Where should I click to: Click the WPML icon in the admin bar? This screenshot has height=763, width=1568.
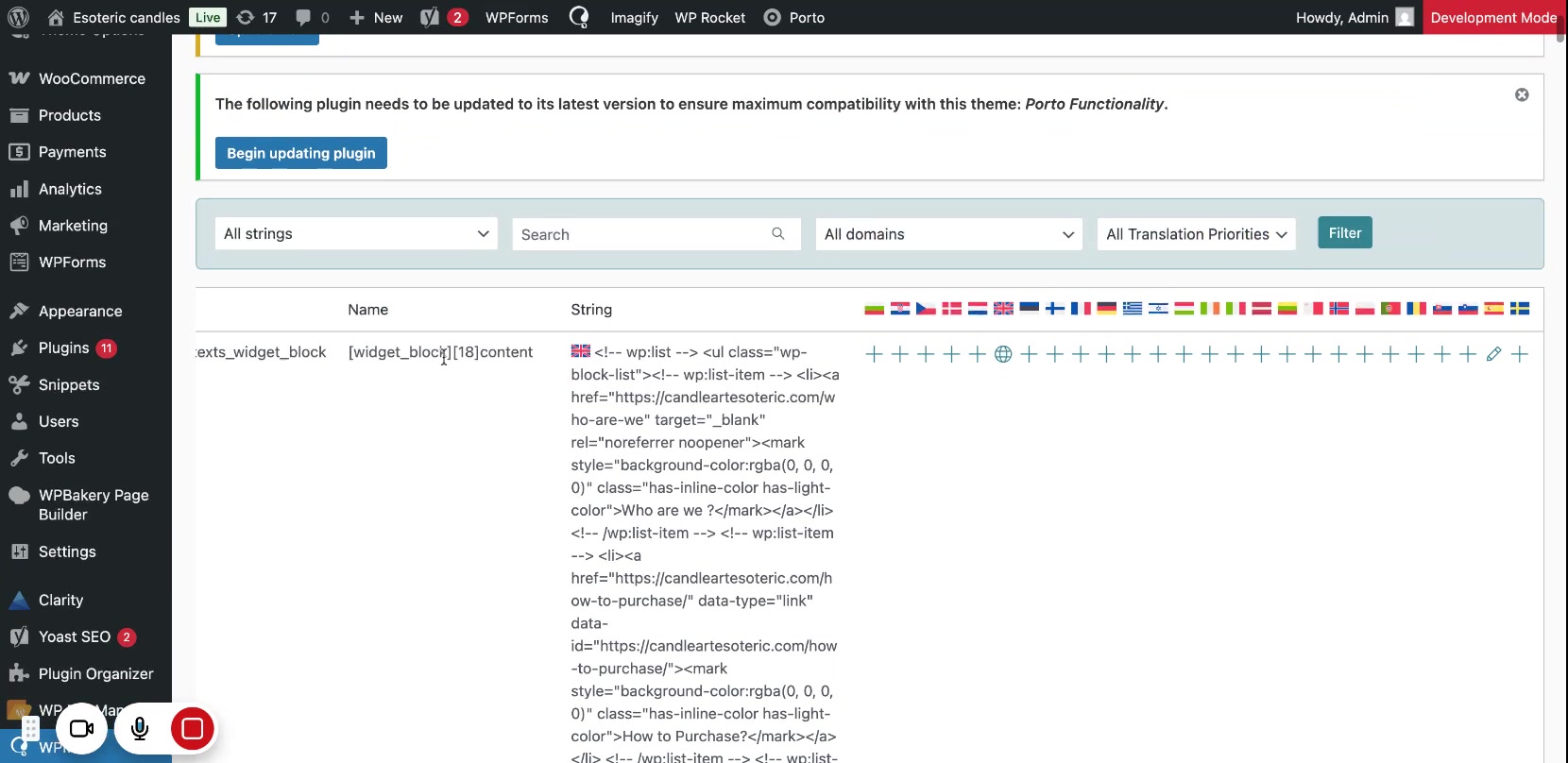(579, 17)
